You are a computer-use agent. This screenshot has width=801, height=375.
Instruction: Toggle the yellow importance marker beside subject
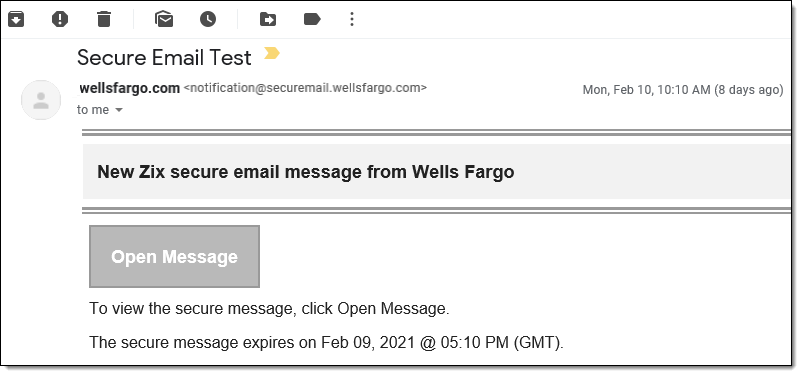pyautogui.click(x=272, y=53)
